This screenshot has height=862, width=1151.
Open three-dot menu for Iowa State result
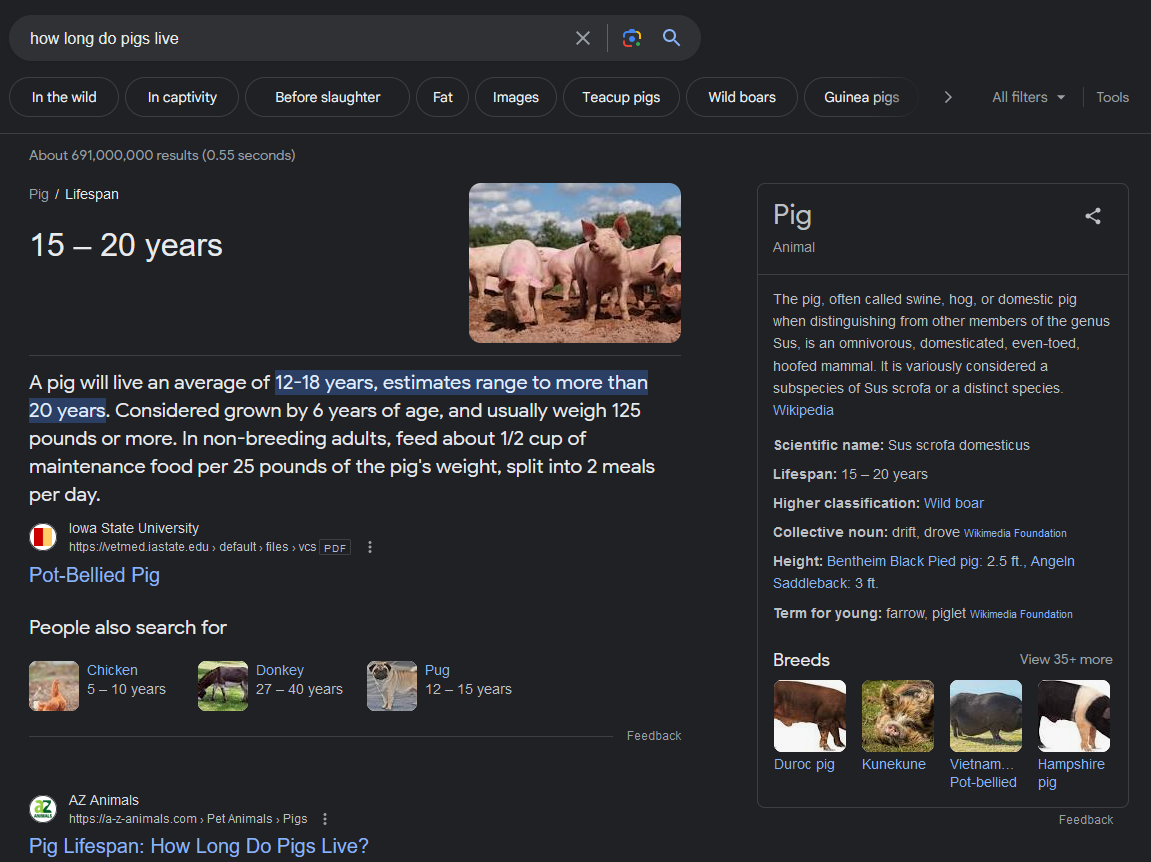370,547
